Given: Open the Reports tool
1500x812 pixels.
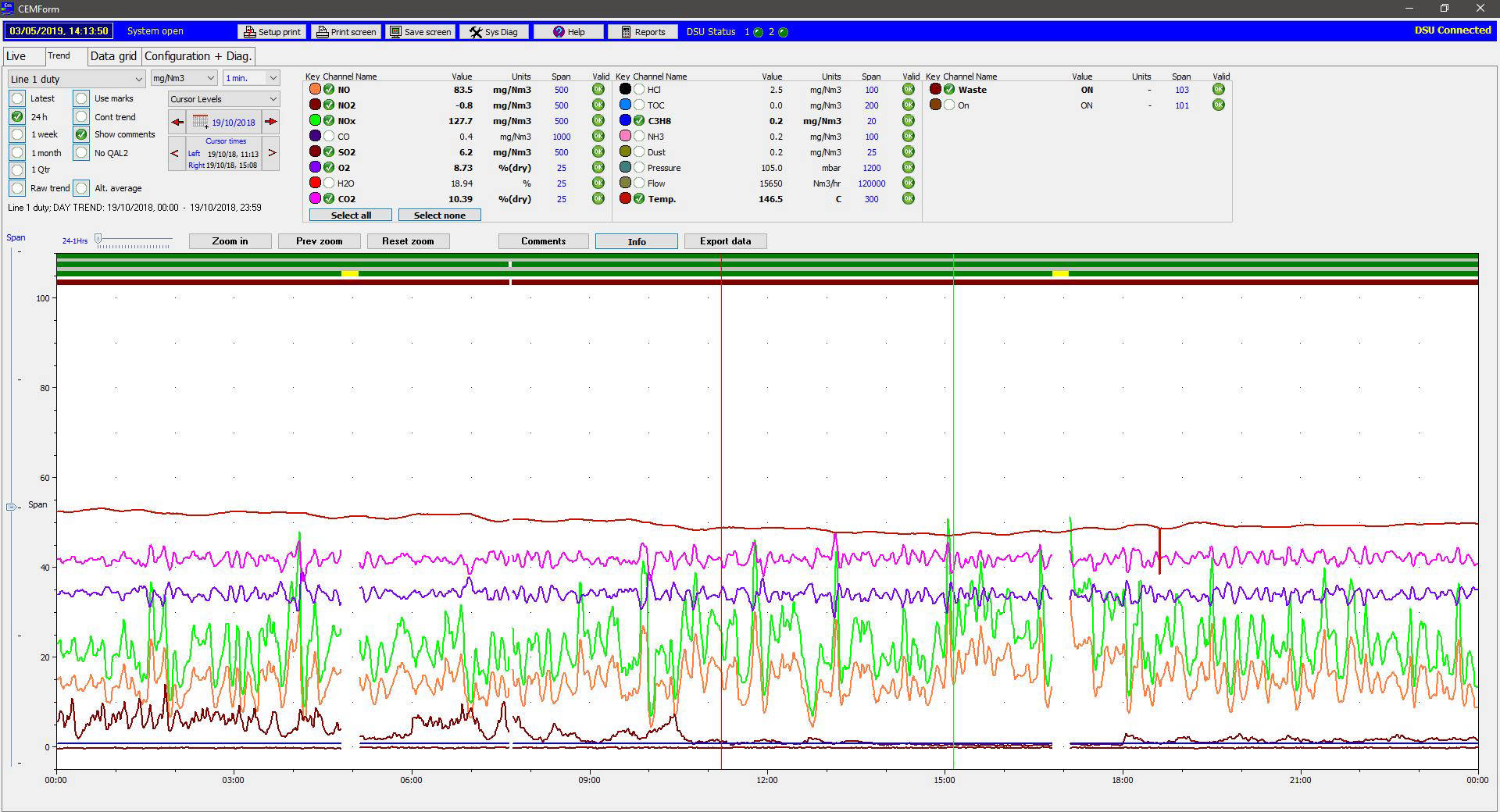Looking at the screenshot, I should pyautogui.click(x=642, y=32).
